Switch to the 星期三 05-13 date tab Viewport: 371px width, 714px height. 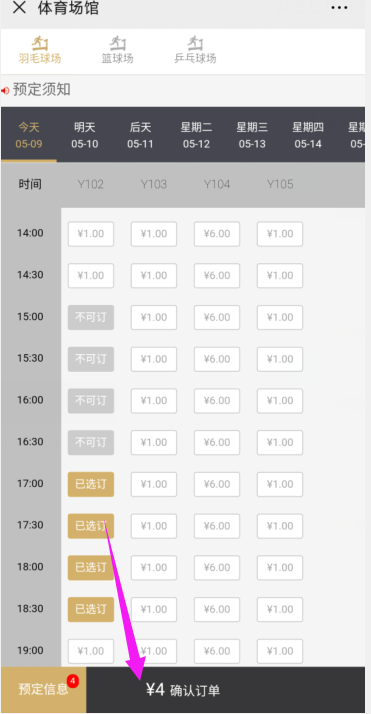(252, 135)
